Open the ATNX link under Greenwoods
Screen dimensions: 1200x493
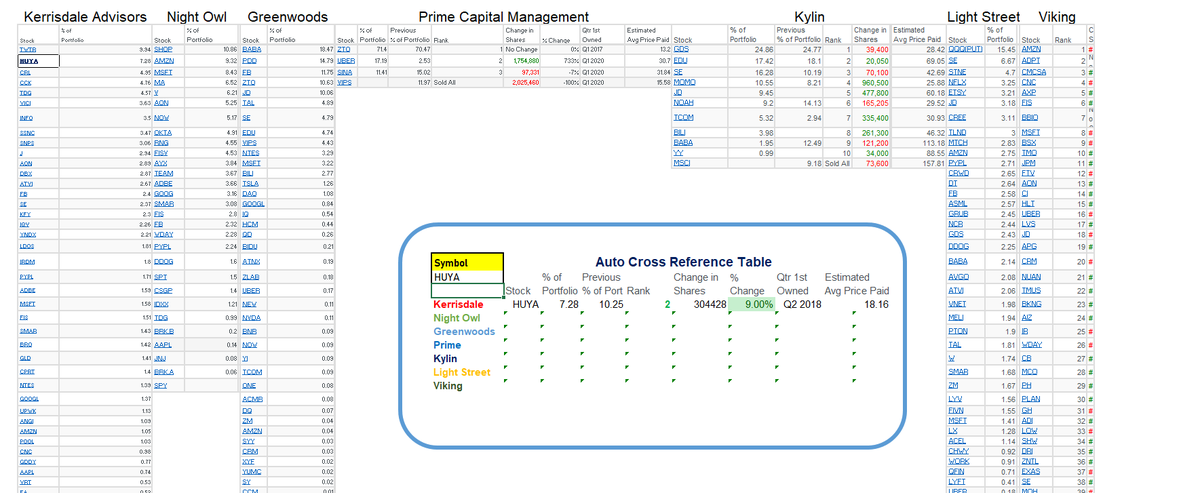[252, 260]
